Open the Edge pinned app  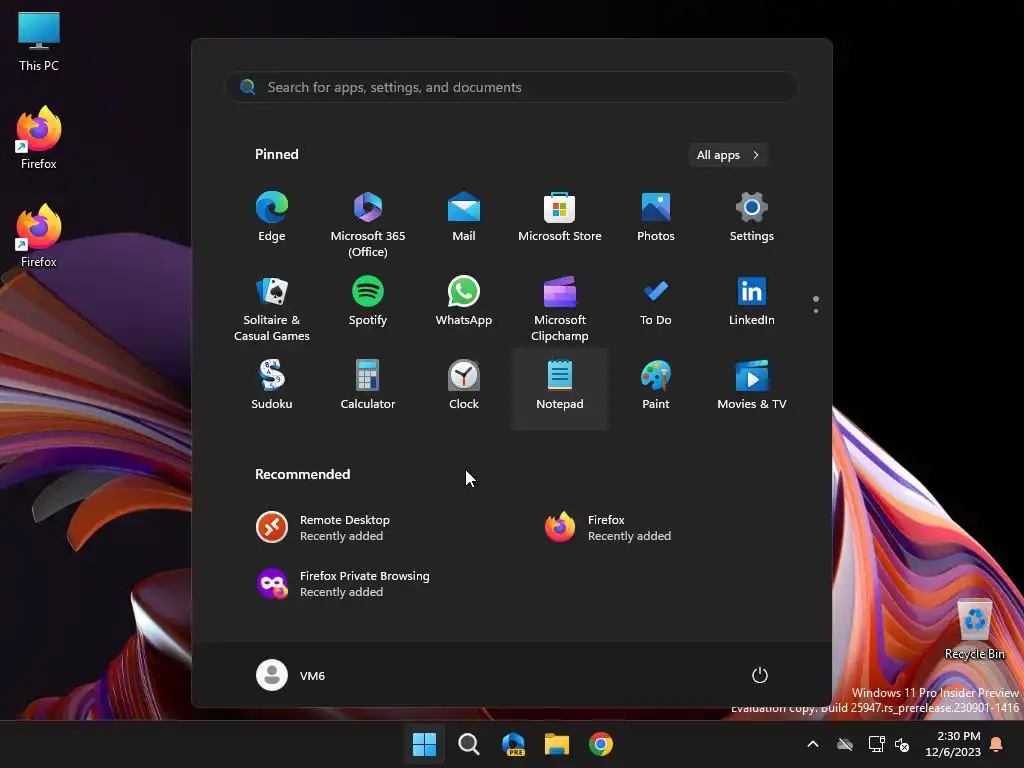click(x=272, y=217)
